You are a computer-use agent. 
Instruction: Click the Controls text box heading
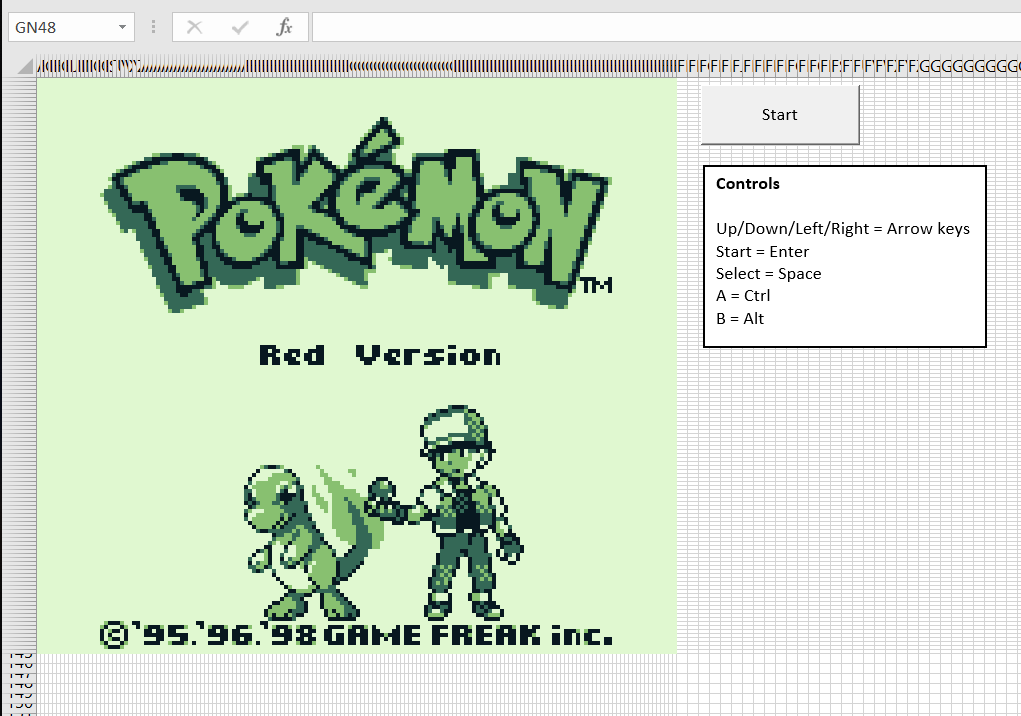click(748, 184)
